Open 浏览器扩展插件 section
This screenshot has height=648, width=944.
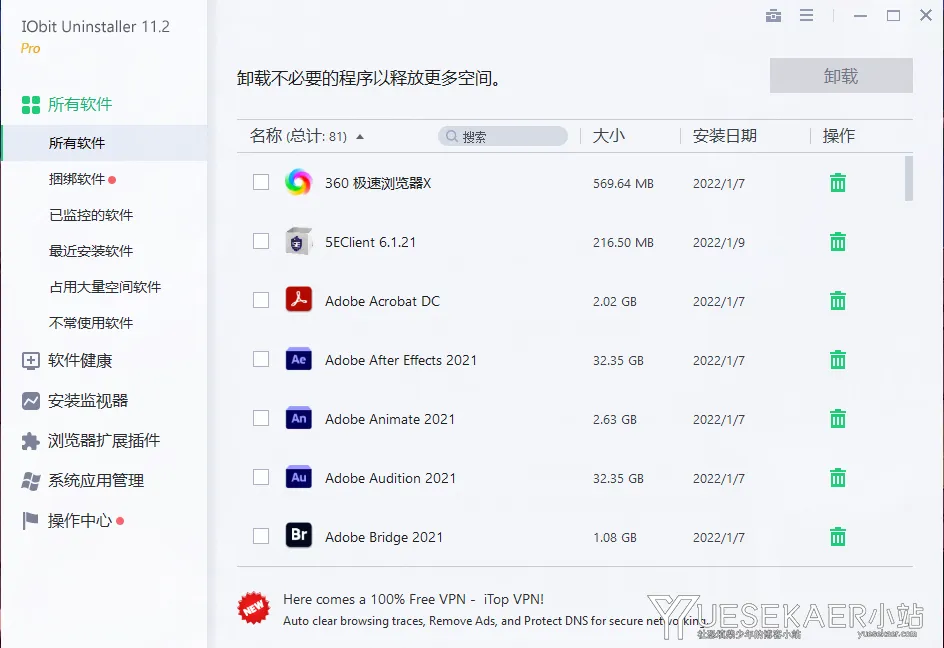(90, 440)
